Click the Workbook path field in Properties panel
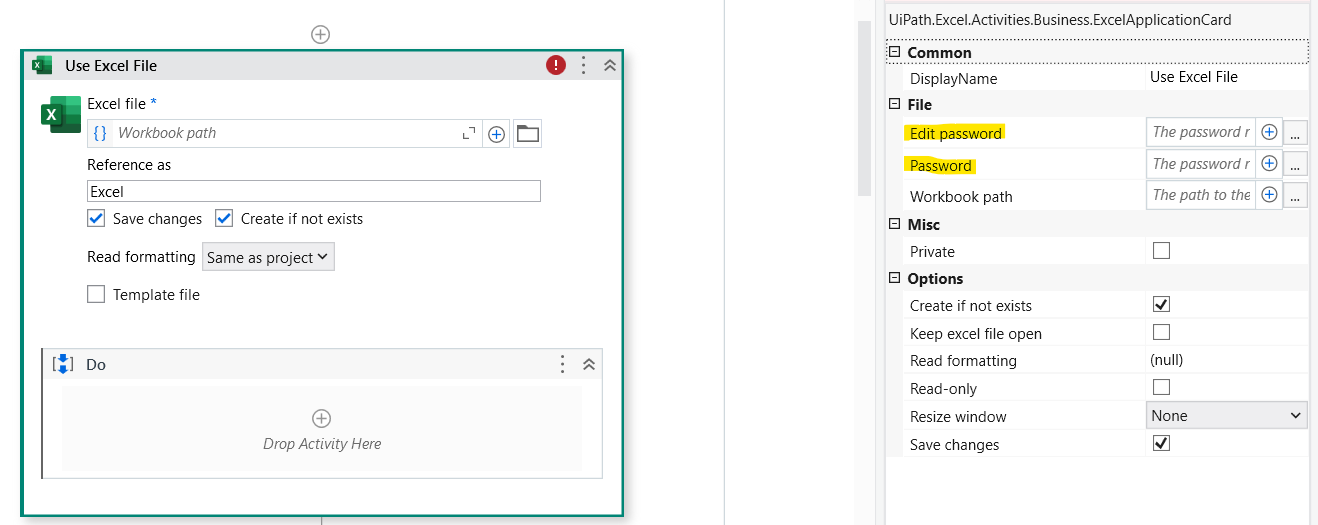The height and width of the screenshot is (525, 1318). (1201, 195)
